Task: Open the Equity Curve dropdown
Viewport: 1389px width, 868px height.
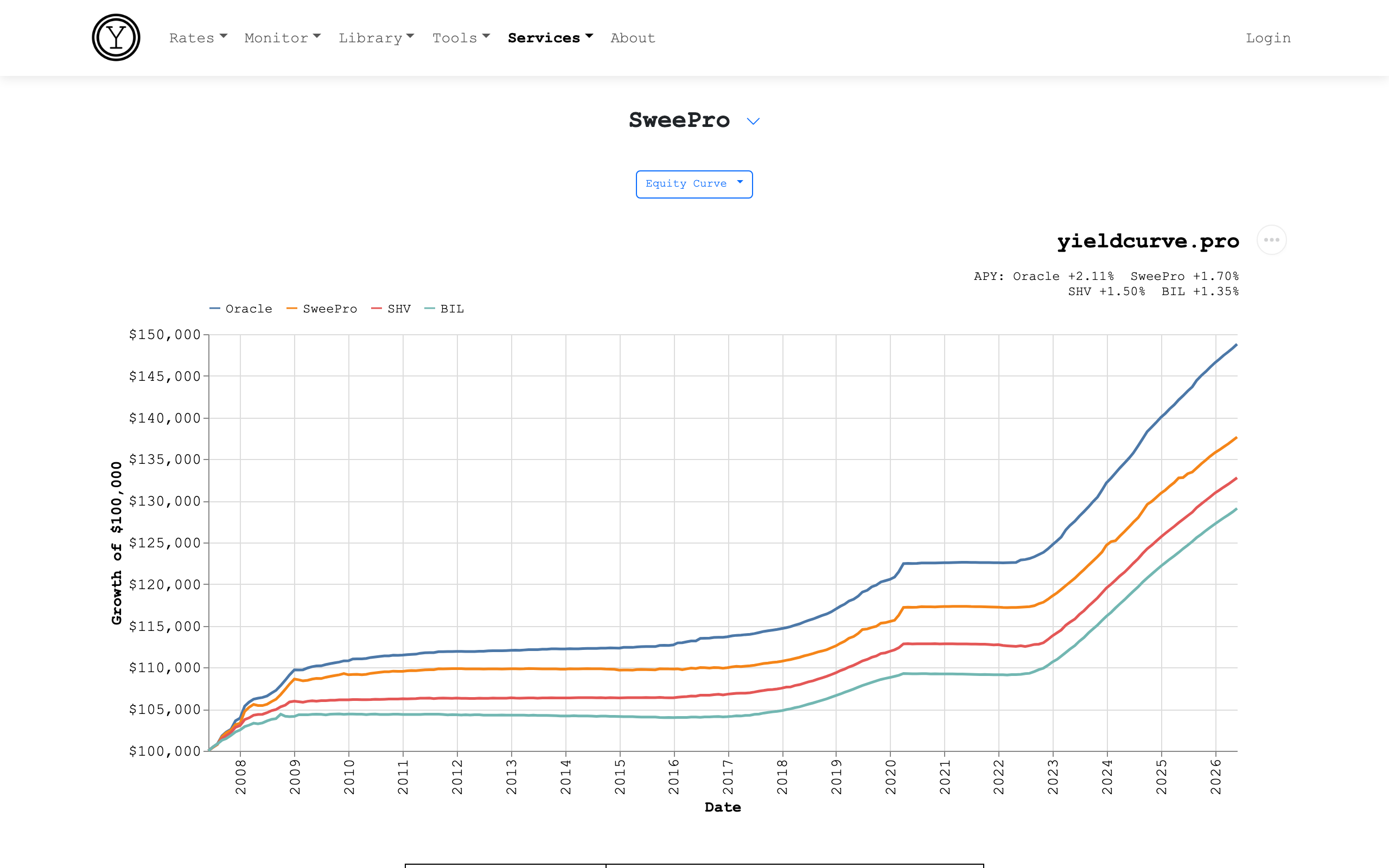Action: 694,184
